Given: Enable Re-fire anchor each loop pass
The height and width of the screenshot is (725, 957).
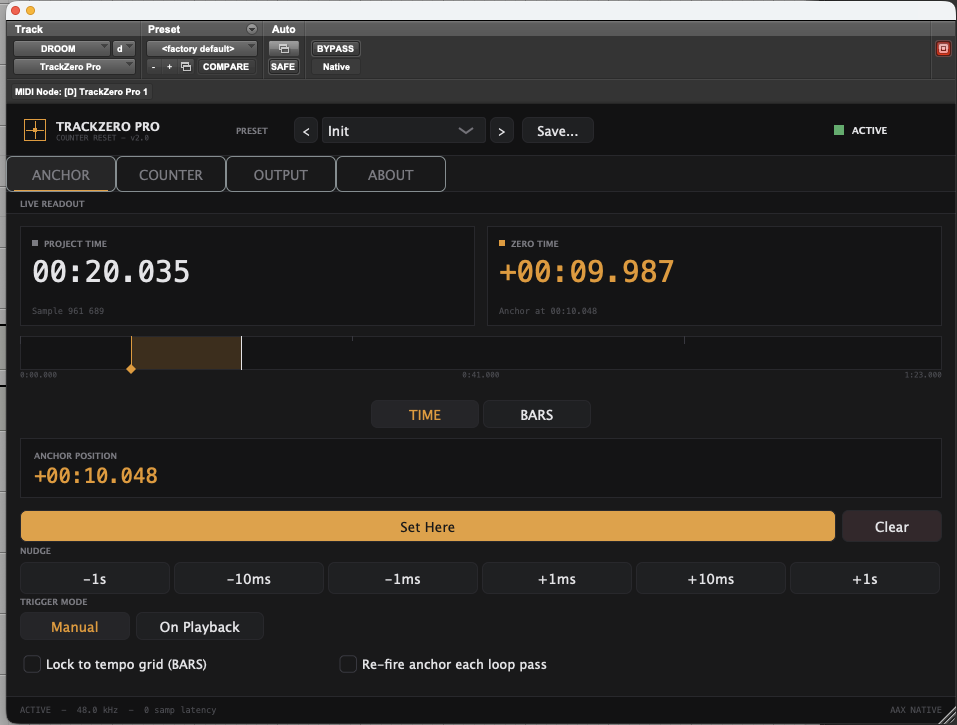Looking at the screenshot, I should pyautogui.click(x=348, y=664).
